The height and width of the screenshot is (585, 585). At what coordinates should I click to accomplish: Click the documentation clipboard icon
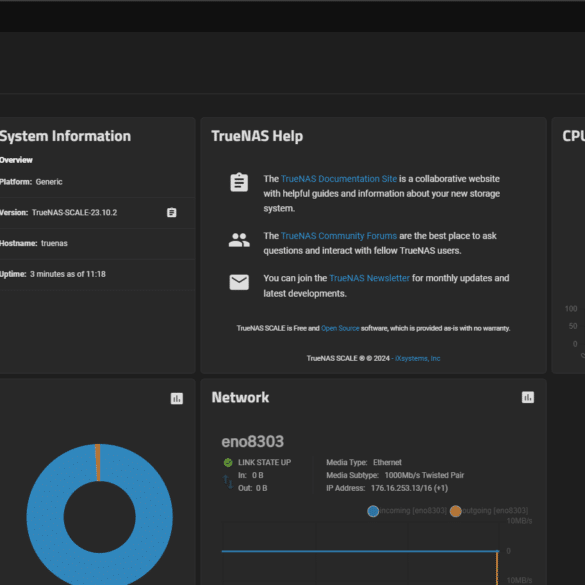click(239, 182)
